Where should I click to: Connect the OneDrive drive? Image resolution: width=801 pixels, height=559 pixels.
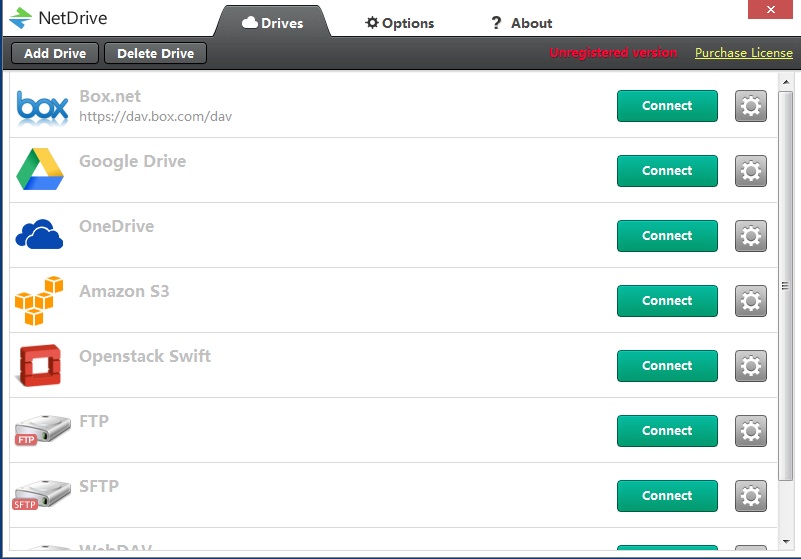(667, 236)
